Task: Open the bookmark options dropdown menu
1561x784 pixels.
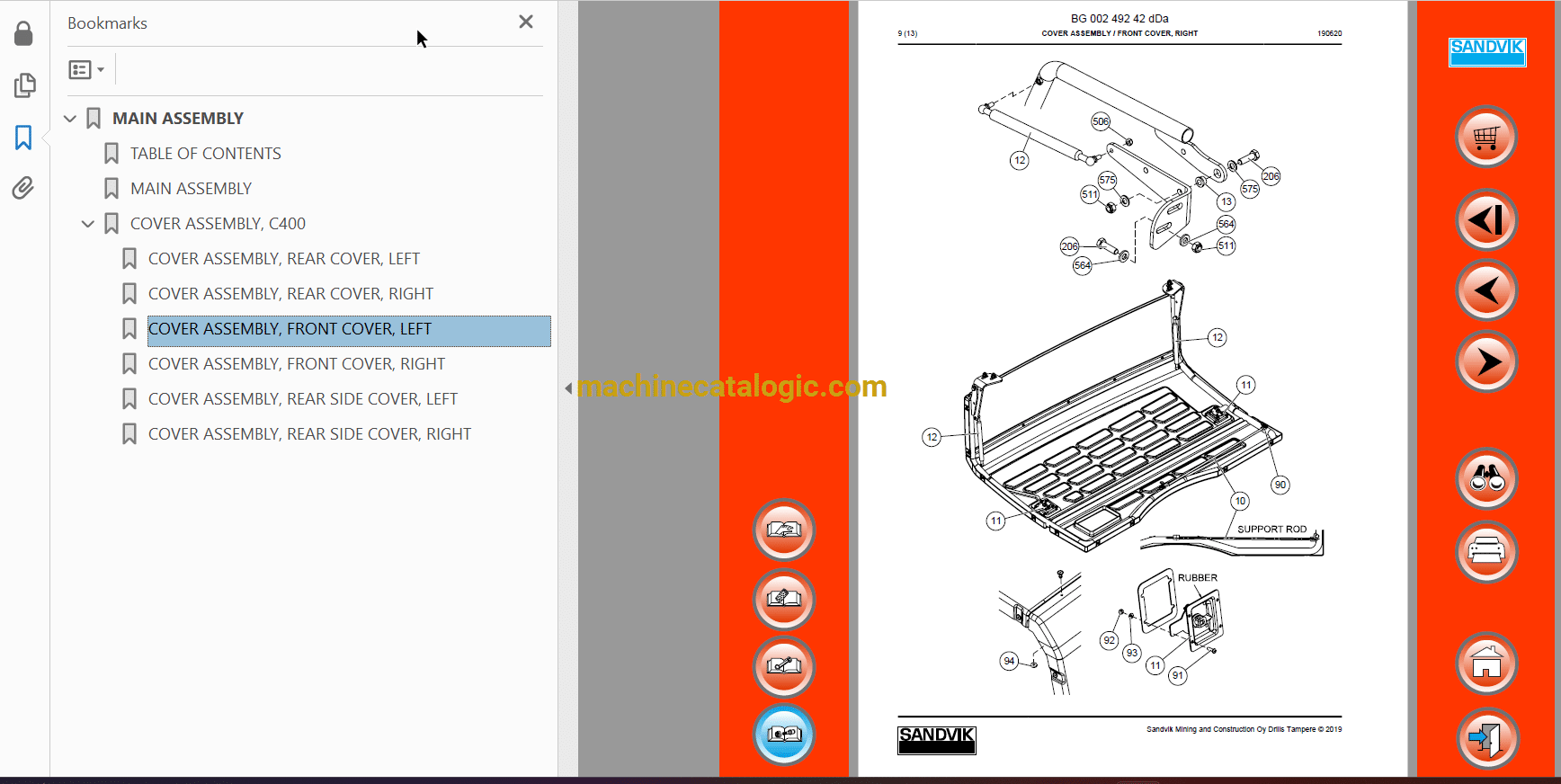Action: click(86, 69)
